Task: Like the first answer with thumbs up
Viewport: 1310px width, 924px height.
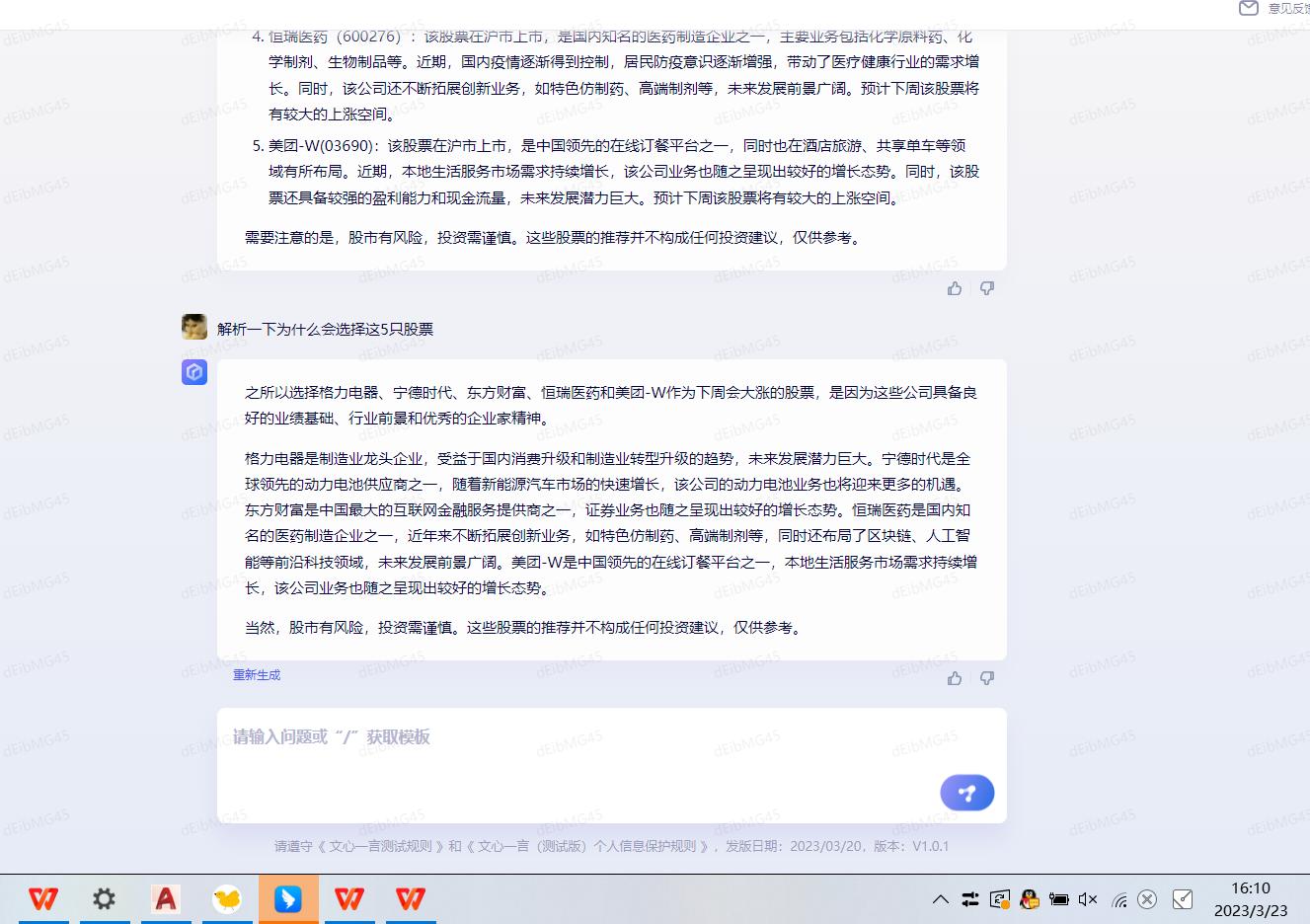Action: [x=954, y=287]
